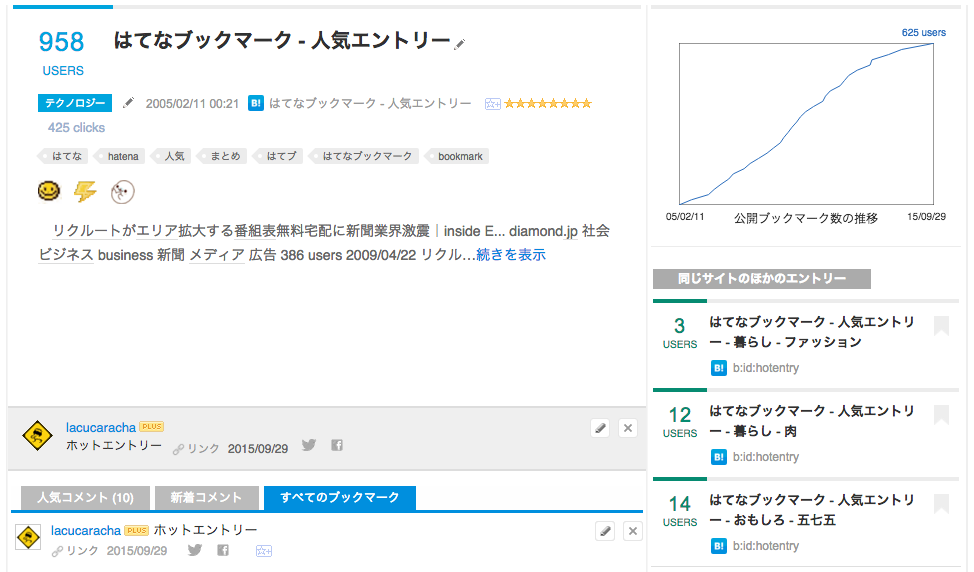Edit lacucaracha's bookmark in the gray box
Viewport: 974px width, 572px height.
(x=600, y=428)
